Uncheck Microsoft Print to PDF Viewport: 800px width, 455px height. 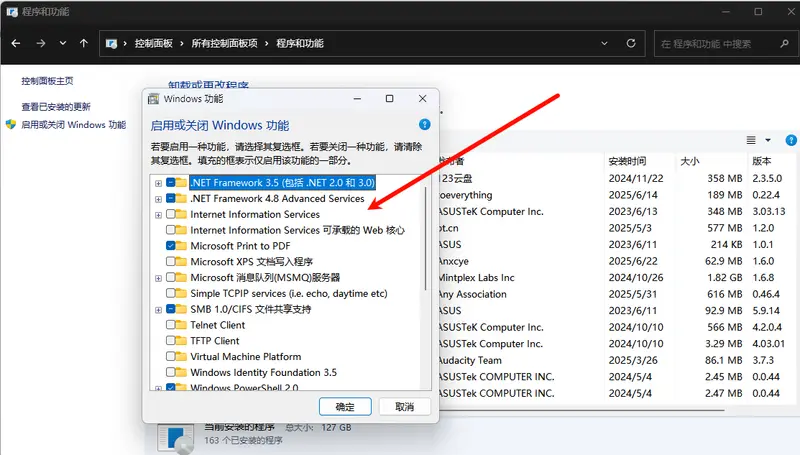coord(171,245)
